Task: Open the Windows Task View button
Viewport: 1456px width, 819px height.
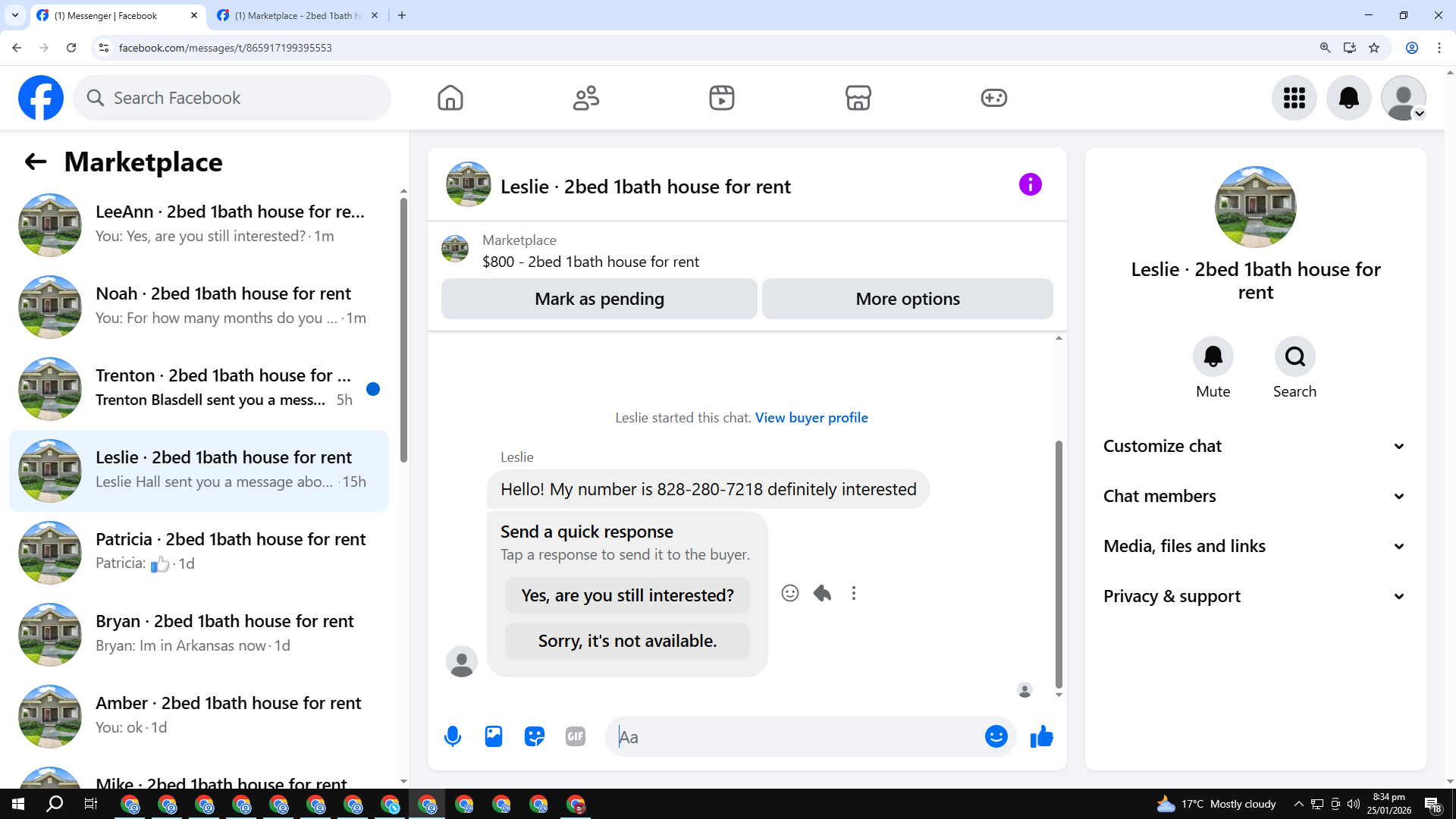Action: click(x=91, y=804)
